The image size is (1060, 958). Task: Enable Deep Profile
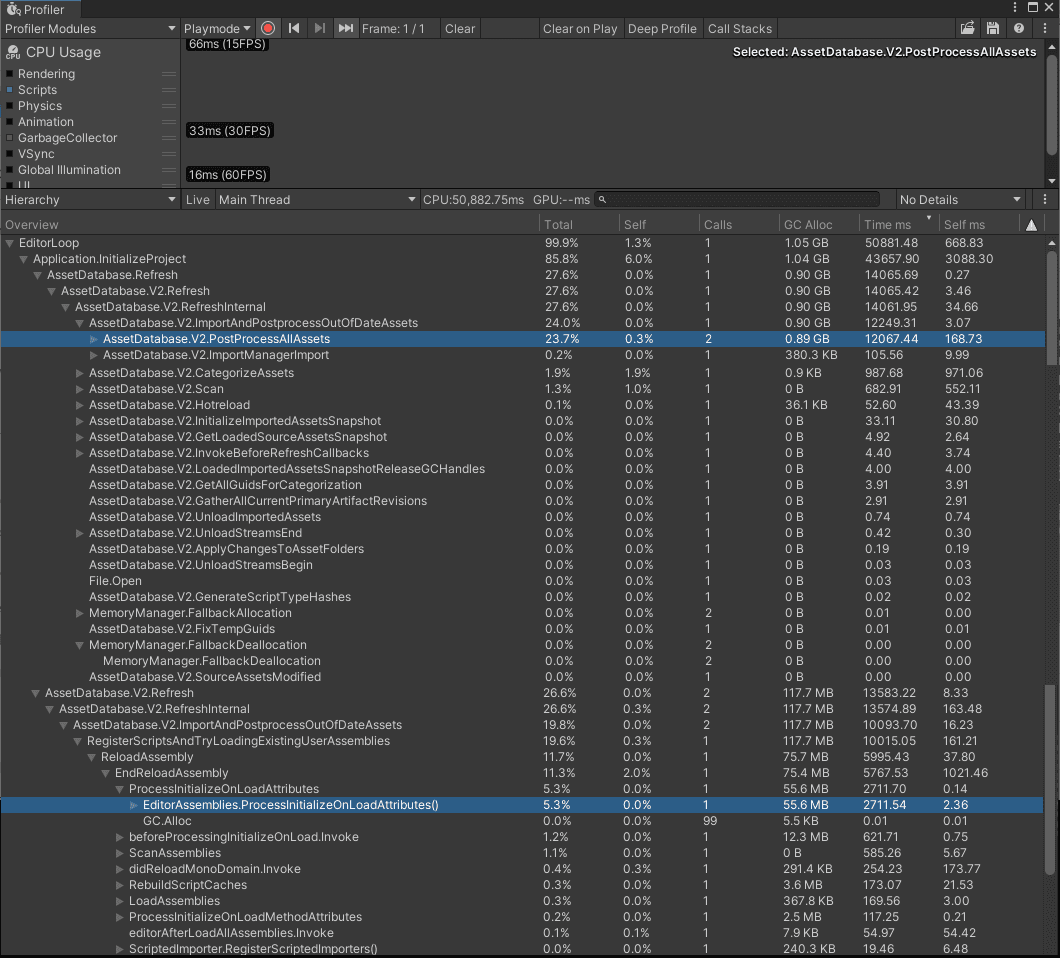[662, 28]
